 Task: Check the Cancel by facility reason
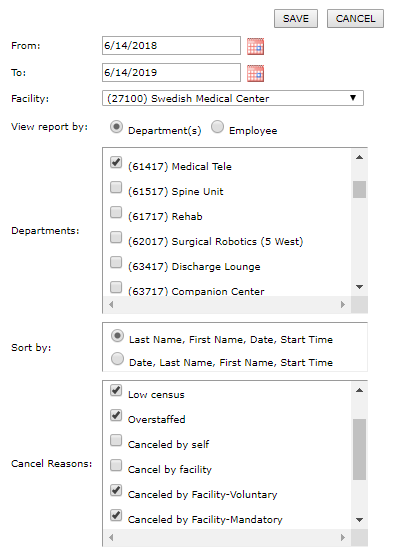[116, 465]
